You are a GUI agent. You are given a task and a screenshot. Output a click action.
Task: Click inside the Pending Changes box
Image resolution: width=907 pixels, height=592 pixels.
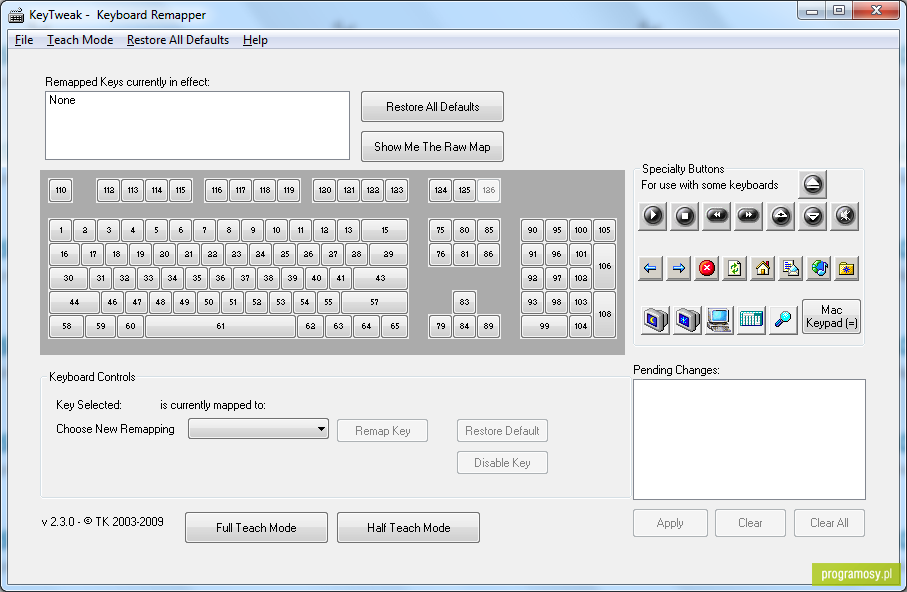coord(749,439)
